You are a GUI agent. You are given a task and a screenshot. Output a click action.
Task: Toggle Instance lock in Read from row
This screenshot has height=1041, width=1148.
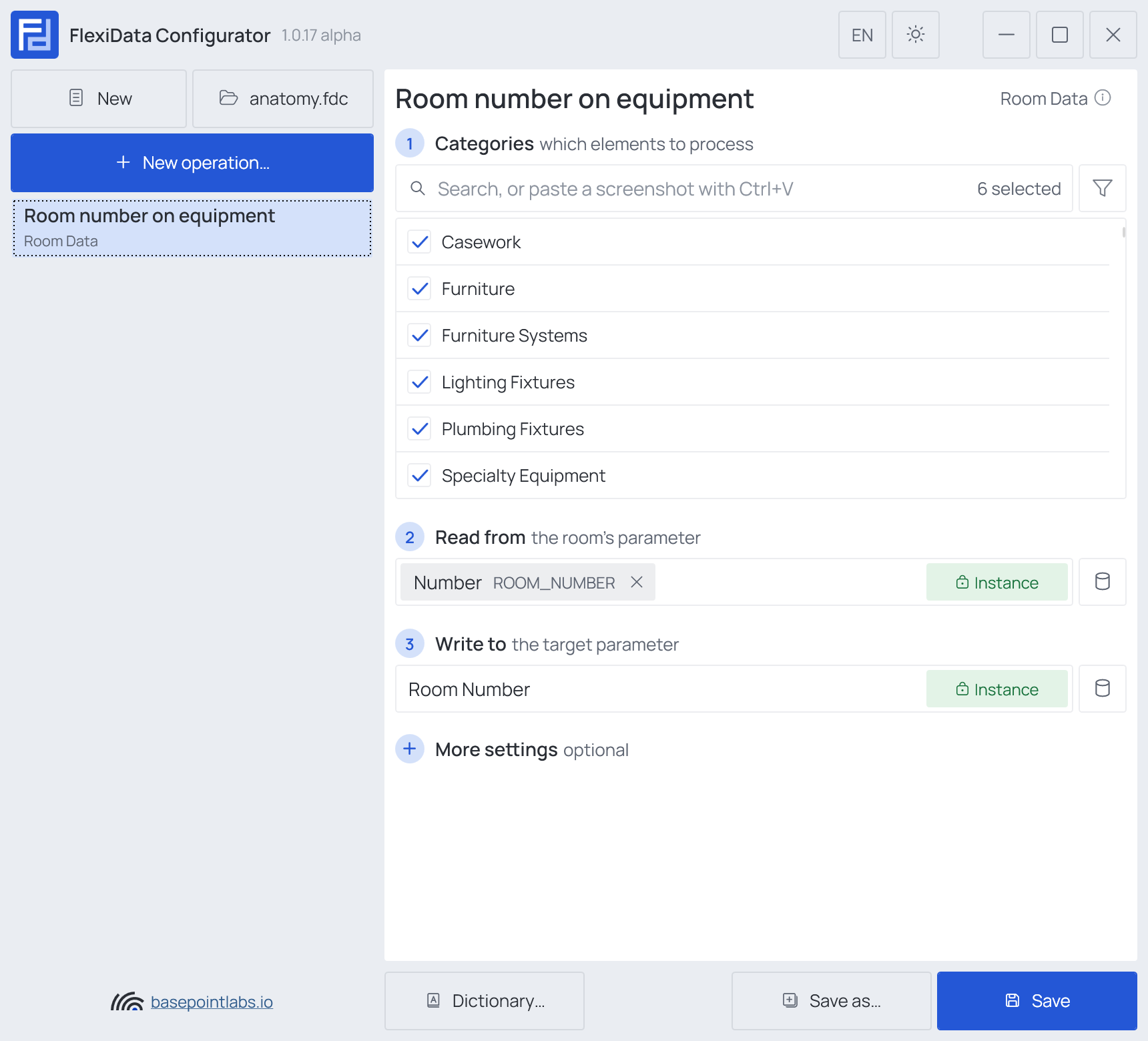[x=997, y=582]
